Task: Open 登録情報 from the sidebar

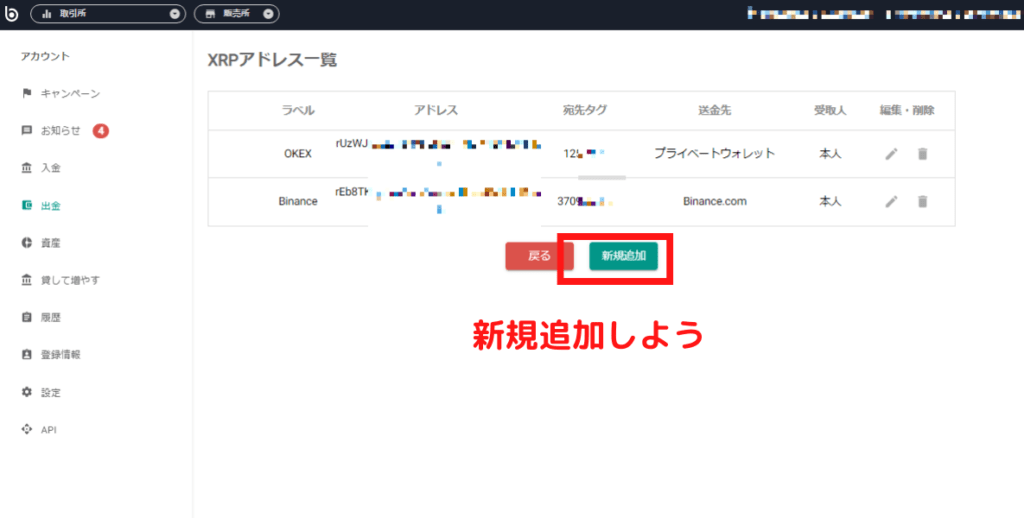Action: click(x=60, y=355)
